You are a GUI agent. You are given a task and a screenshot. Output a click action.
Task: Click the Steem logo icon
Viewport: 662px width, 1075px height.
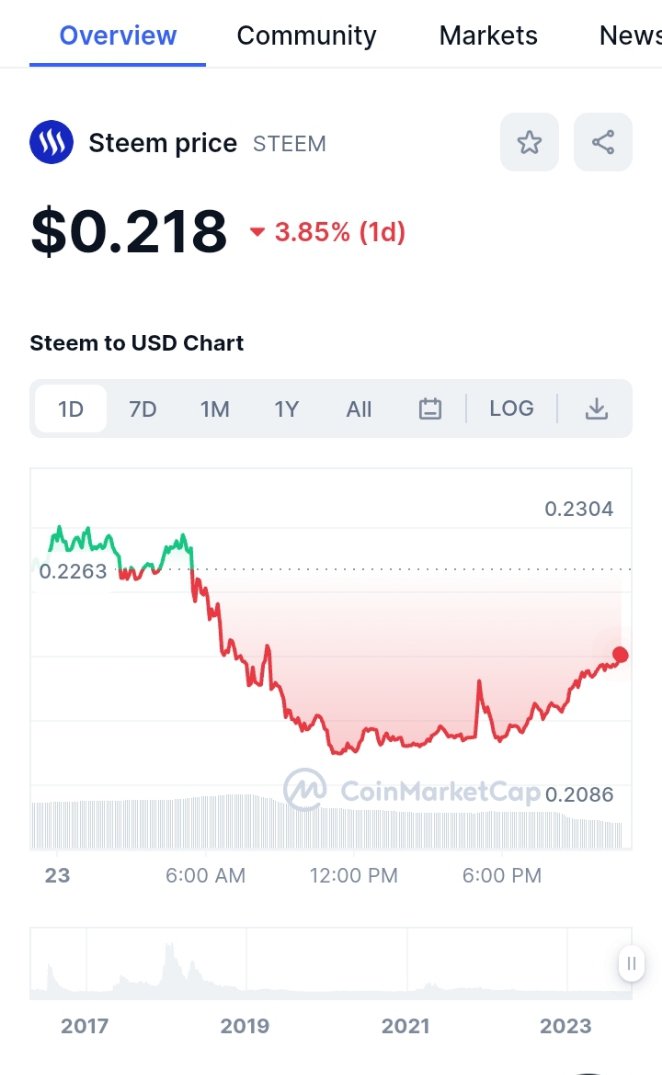point(51,143)
